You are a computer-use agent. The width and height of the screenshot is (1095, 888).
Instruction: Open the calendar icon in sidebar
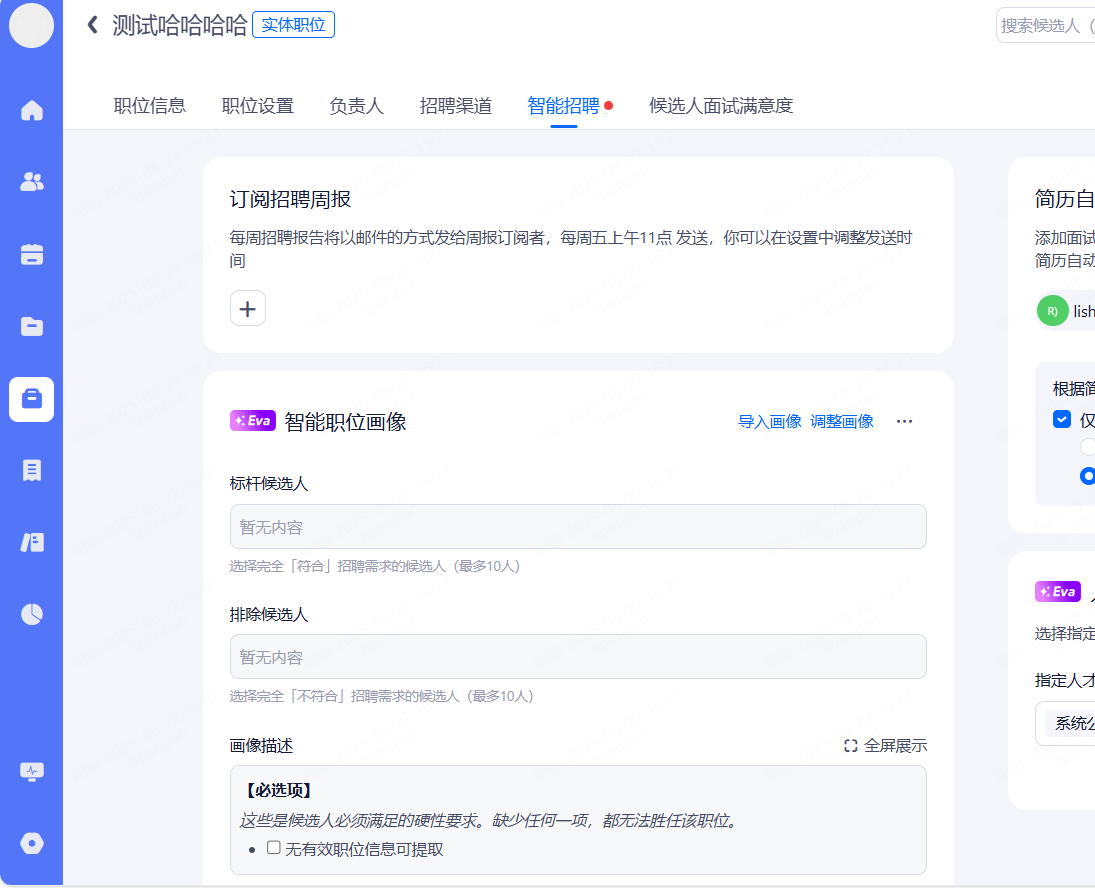[32, 254]
